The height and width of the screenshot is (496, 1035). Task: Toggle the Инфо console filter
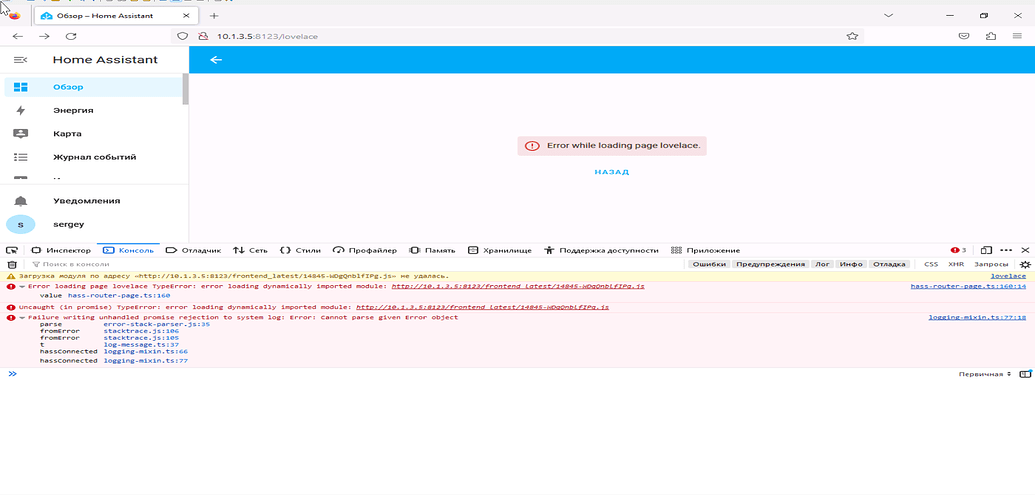851,264
